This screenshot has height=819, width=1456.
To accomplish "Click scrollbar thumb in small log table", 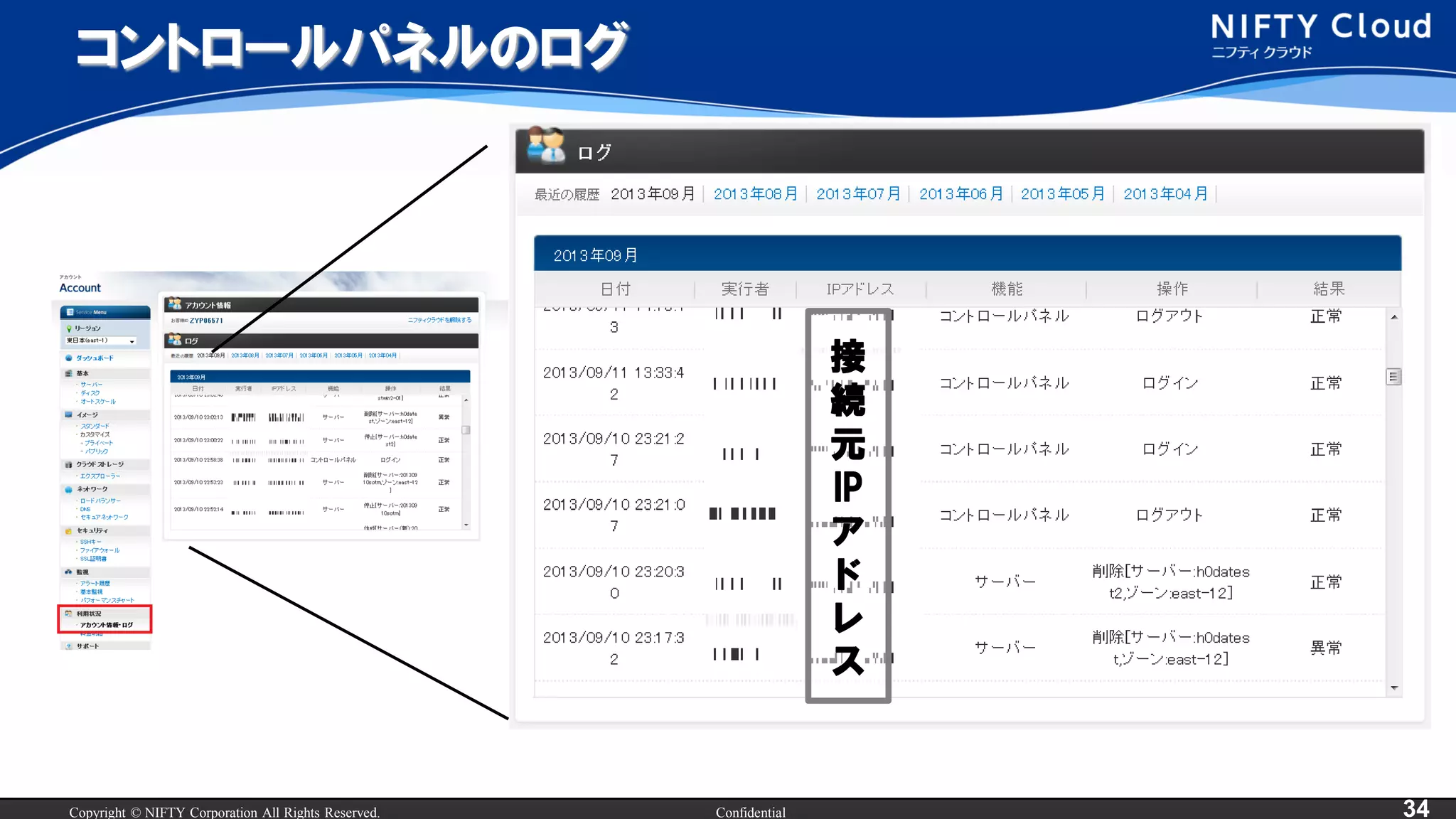I will [x=466, y=430].
